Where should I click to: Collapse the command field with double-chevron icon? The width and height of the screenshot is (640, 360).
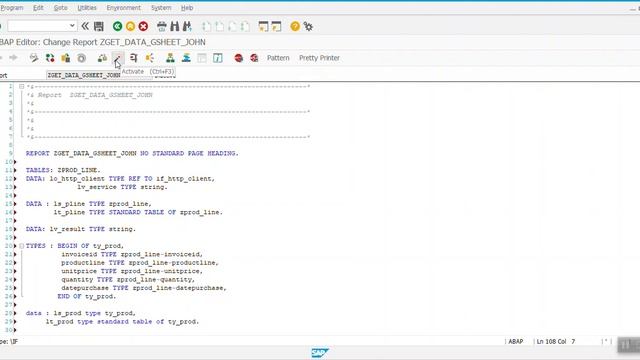(x=85, y=27)
